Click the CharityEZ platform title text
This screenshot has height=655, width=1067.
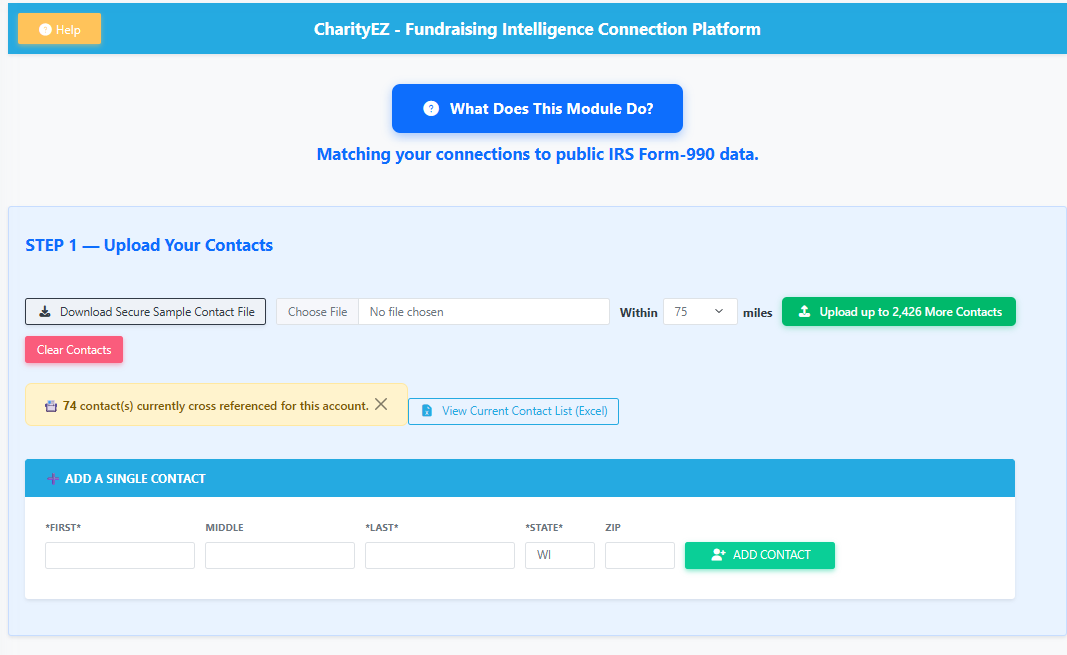pos(537,29)
